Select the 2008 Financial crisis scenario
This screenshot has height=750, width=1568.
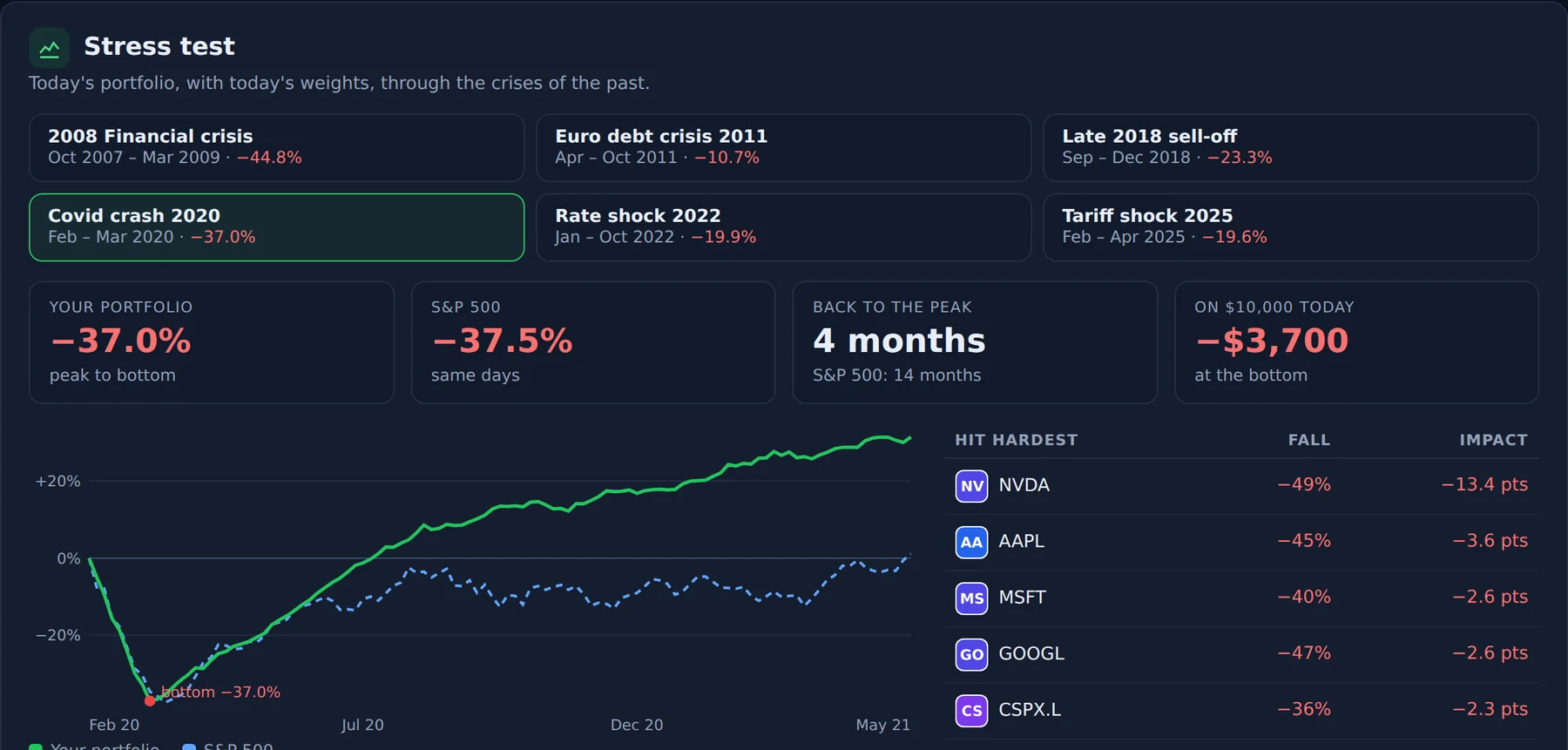click(x=277, y=147)
